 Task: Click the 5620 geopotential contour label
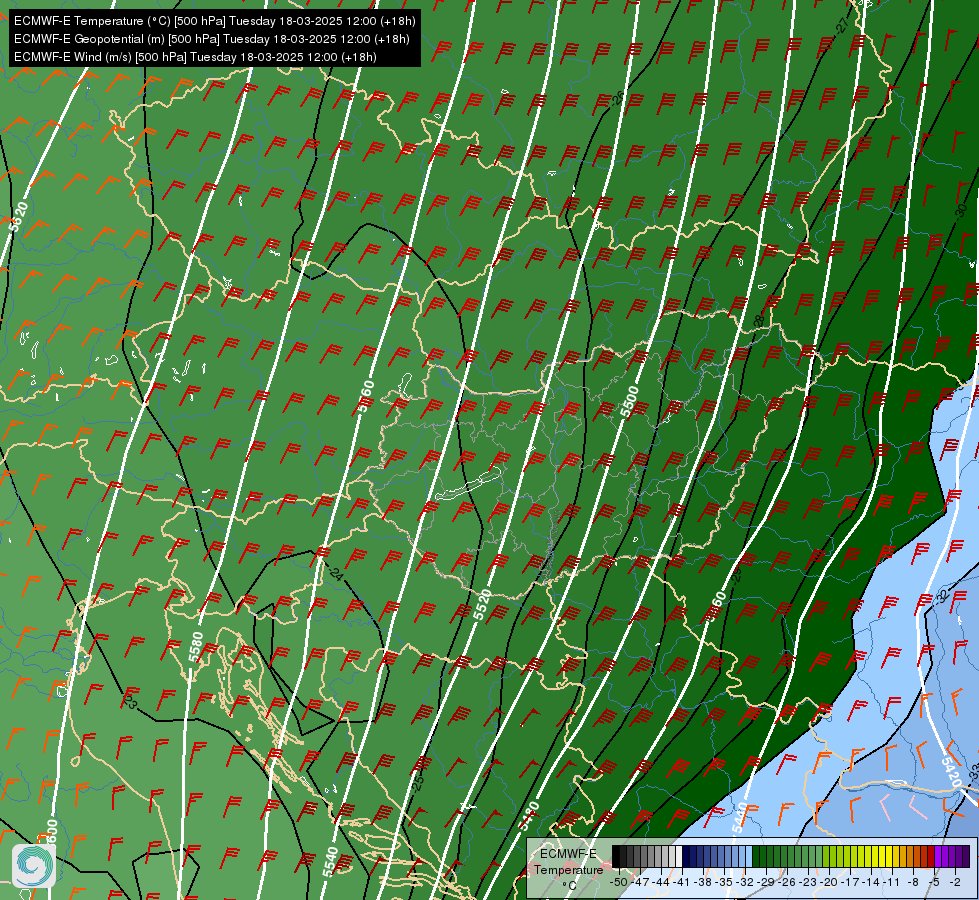point(19,216)
